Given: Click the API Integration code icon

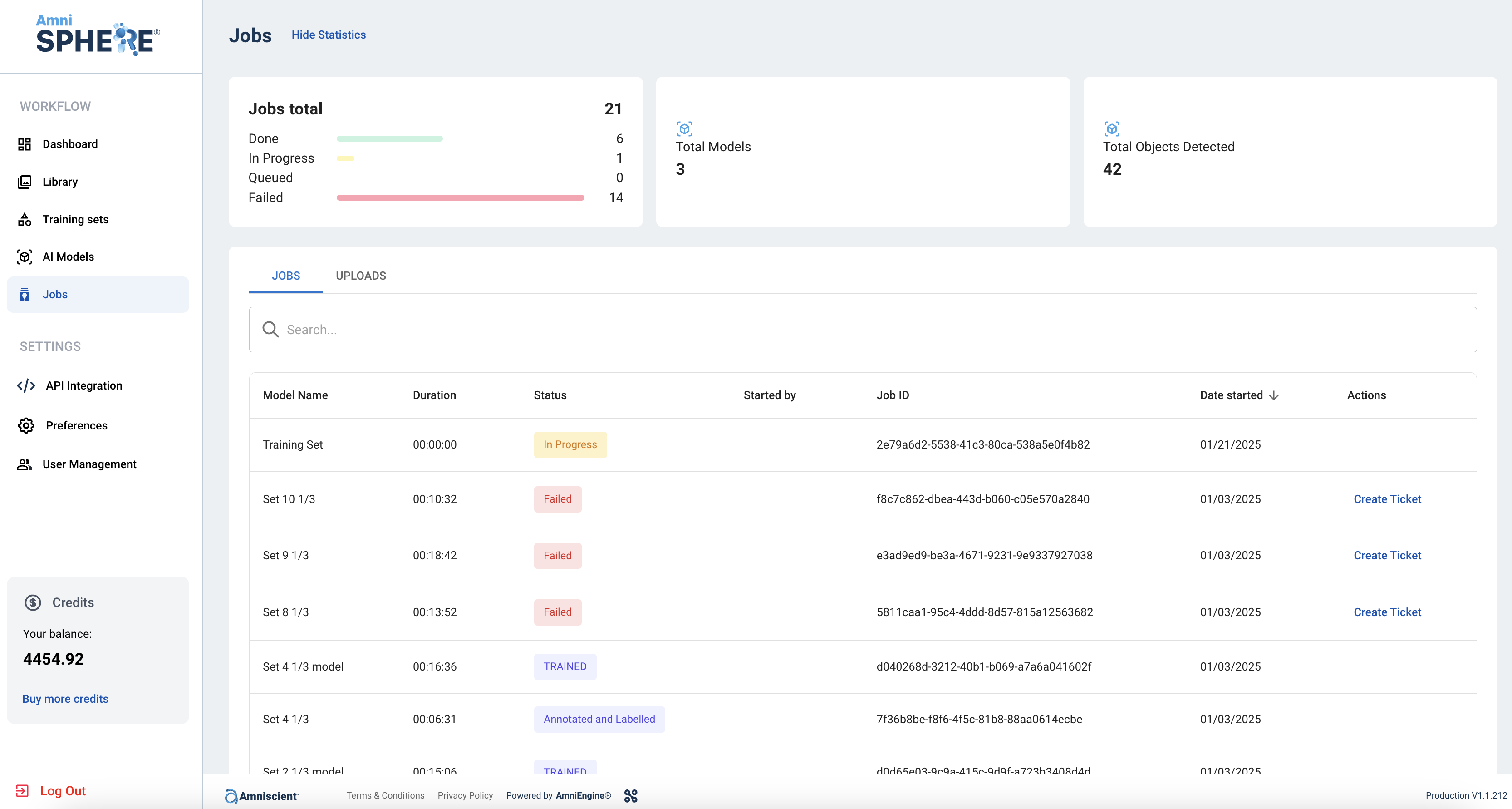Looking at the screenshot, I should point(26,386).
